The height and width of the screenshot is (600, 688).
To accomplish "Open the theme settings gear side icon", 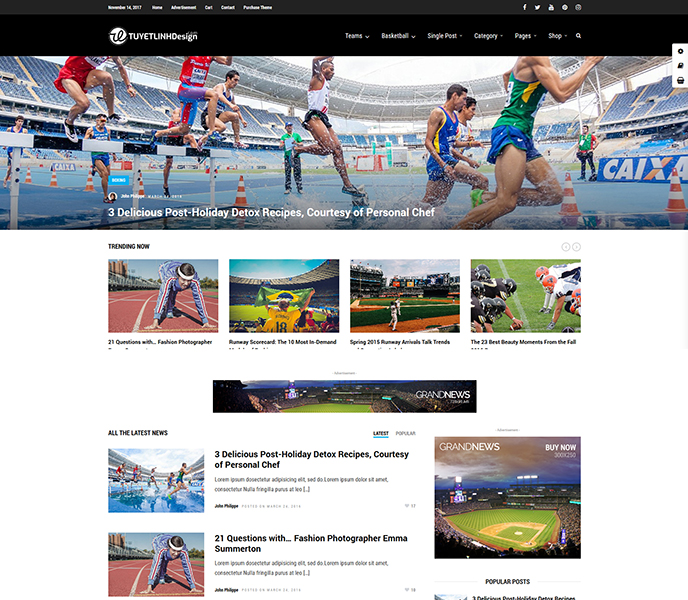I will pos(681,51).
